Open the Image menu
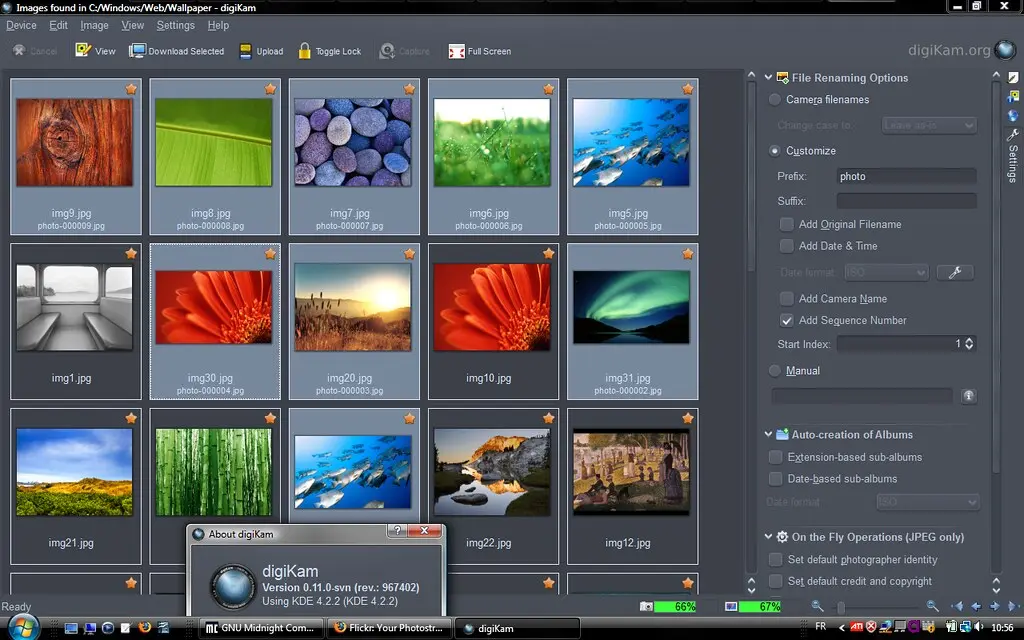Viewport: 1024px width, 640px height. click(x=94, y=25)
